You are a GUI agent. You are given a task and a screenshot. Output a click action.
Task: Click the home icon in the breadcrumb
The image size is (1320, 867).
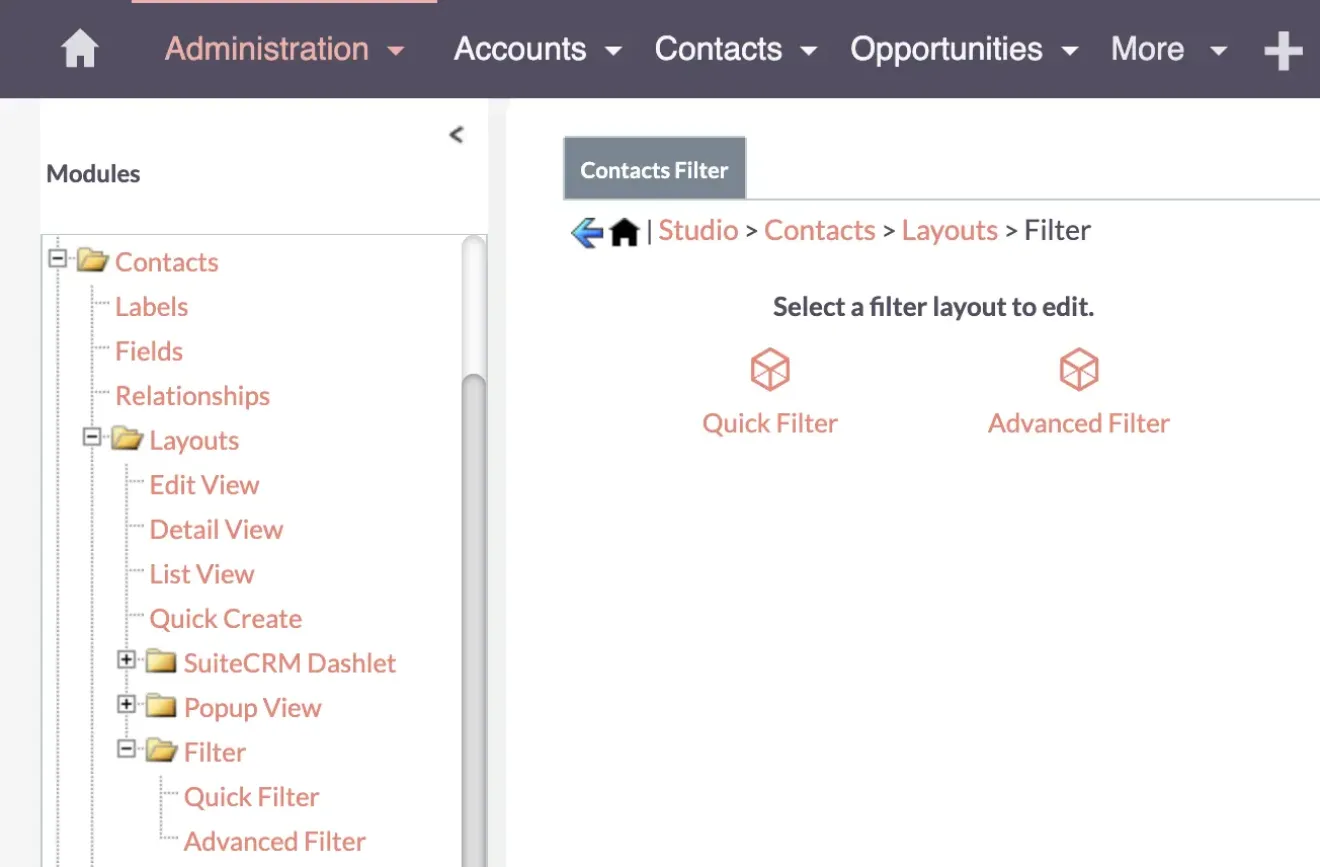(x=624, y=230)
